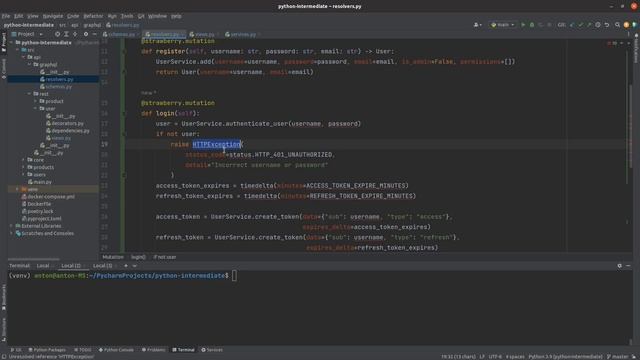
Task: Expand the product folder in tree
Action: (35, 101)
